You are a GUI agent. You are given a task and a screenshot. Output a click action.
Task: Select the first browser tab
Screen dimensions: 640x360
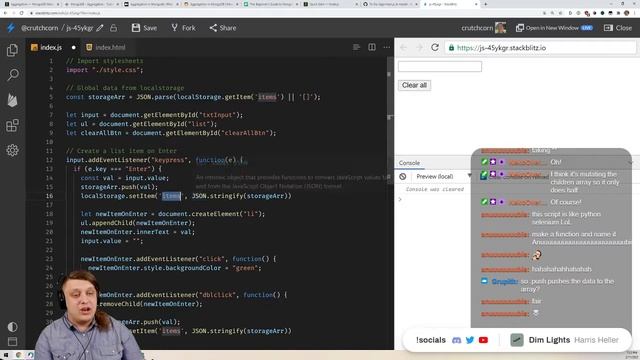click(31, 4)
